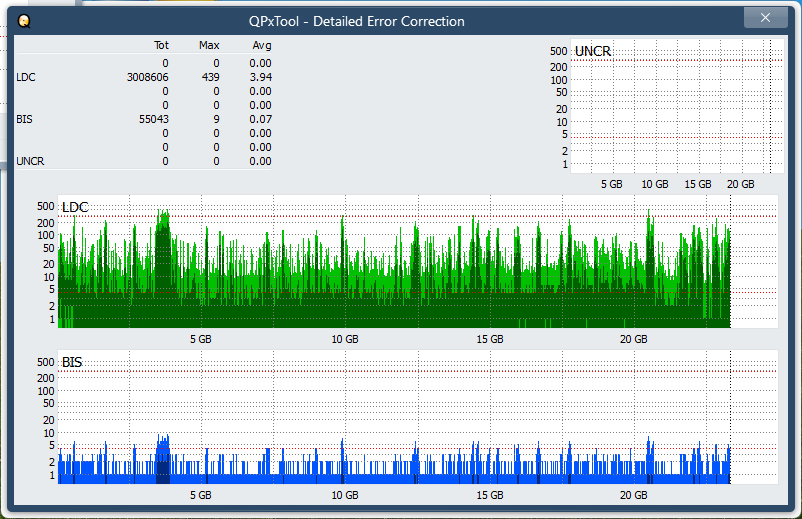Click the UNCR graph title label

point(593,51)
